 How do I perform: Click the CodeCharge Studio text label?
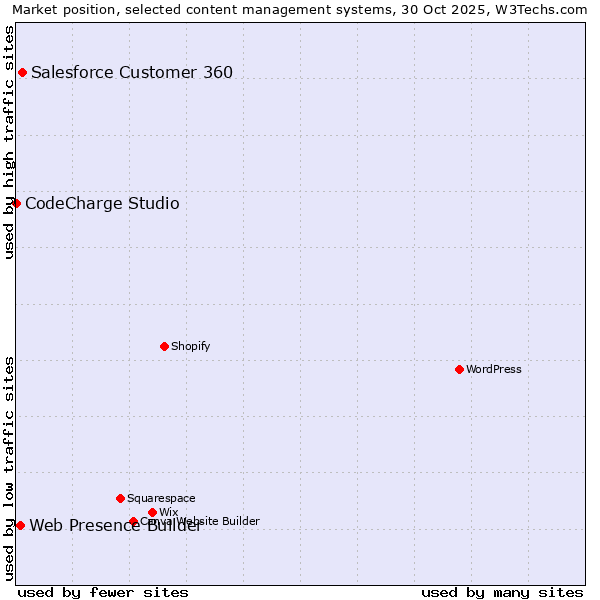(x=102, y=204)
